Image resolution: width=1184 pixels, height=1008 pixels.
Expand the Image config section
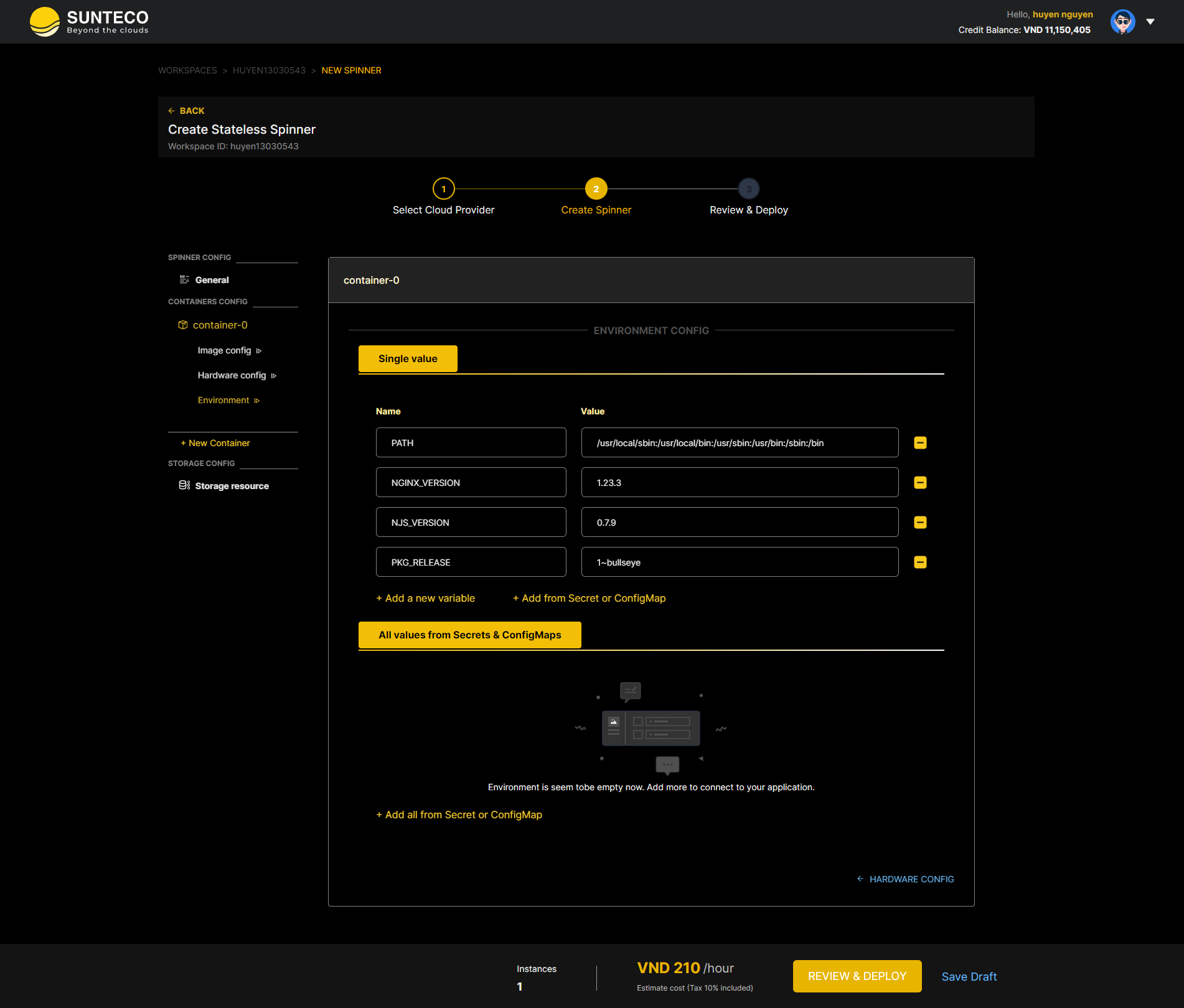click(260, 350)
